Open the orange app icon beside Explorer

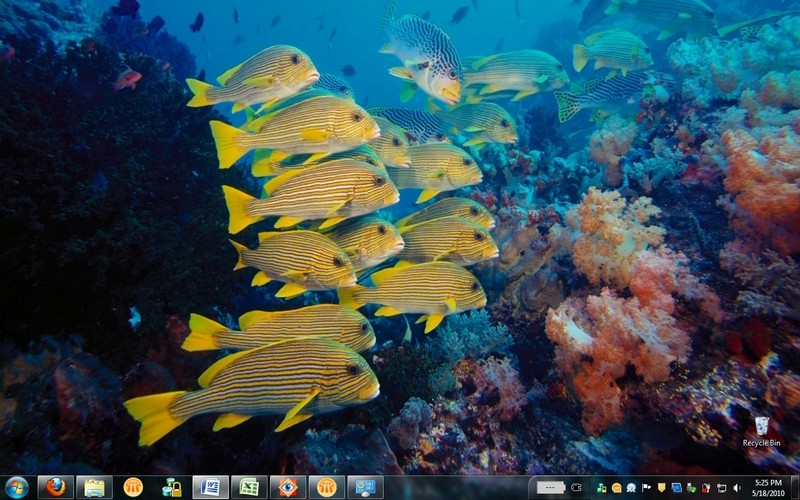pos(133,487)
